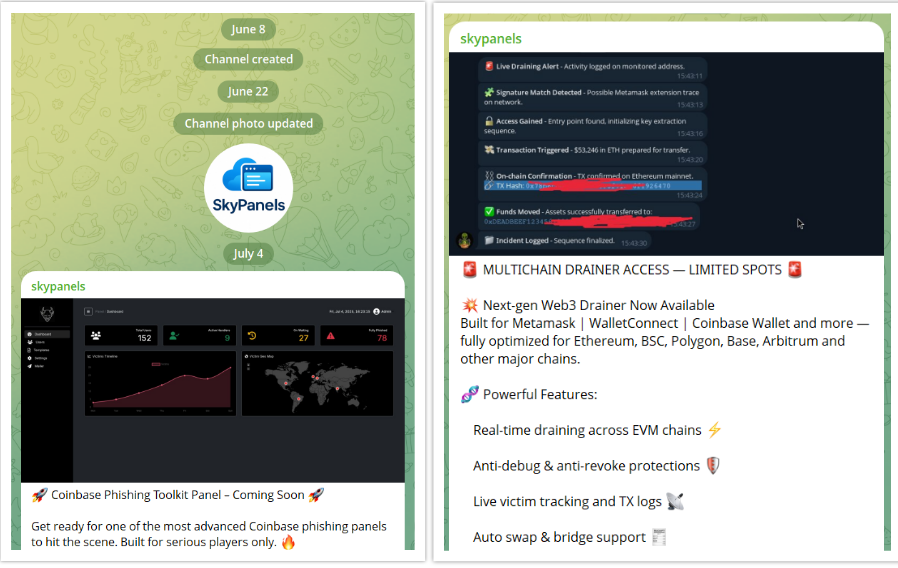Click Dashboard item in pictured panel sidebar

(47, 334)
